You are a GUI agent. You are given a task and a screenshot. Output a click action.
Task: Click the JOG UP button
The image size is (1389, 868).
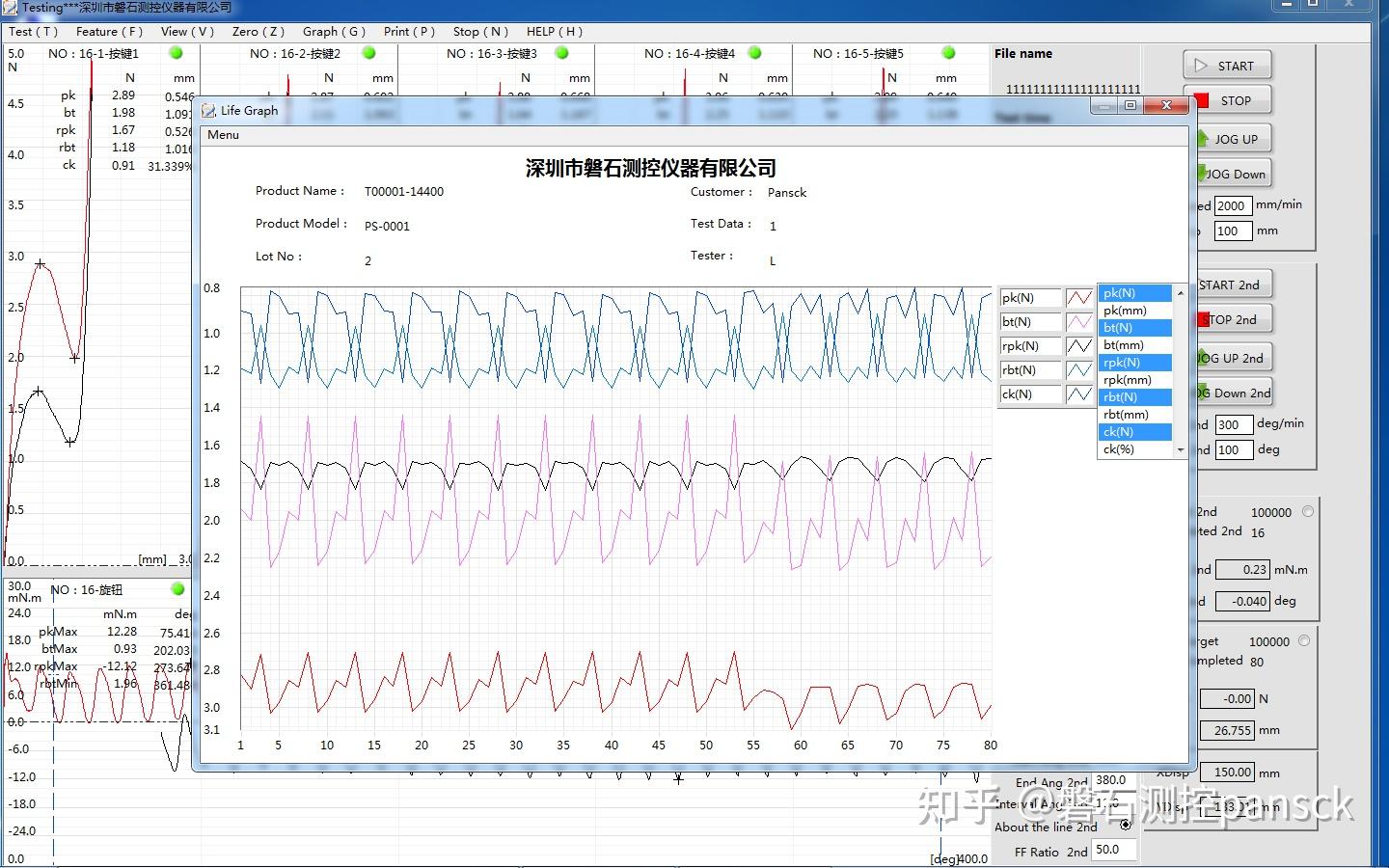[x=1234, y=139]
